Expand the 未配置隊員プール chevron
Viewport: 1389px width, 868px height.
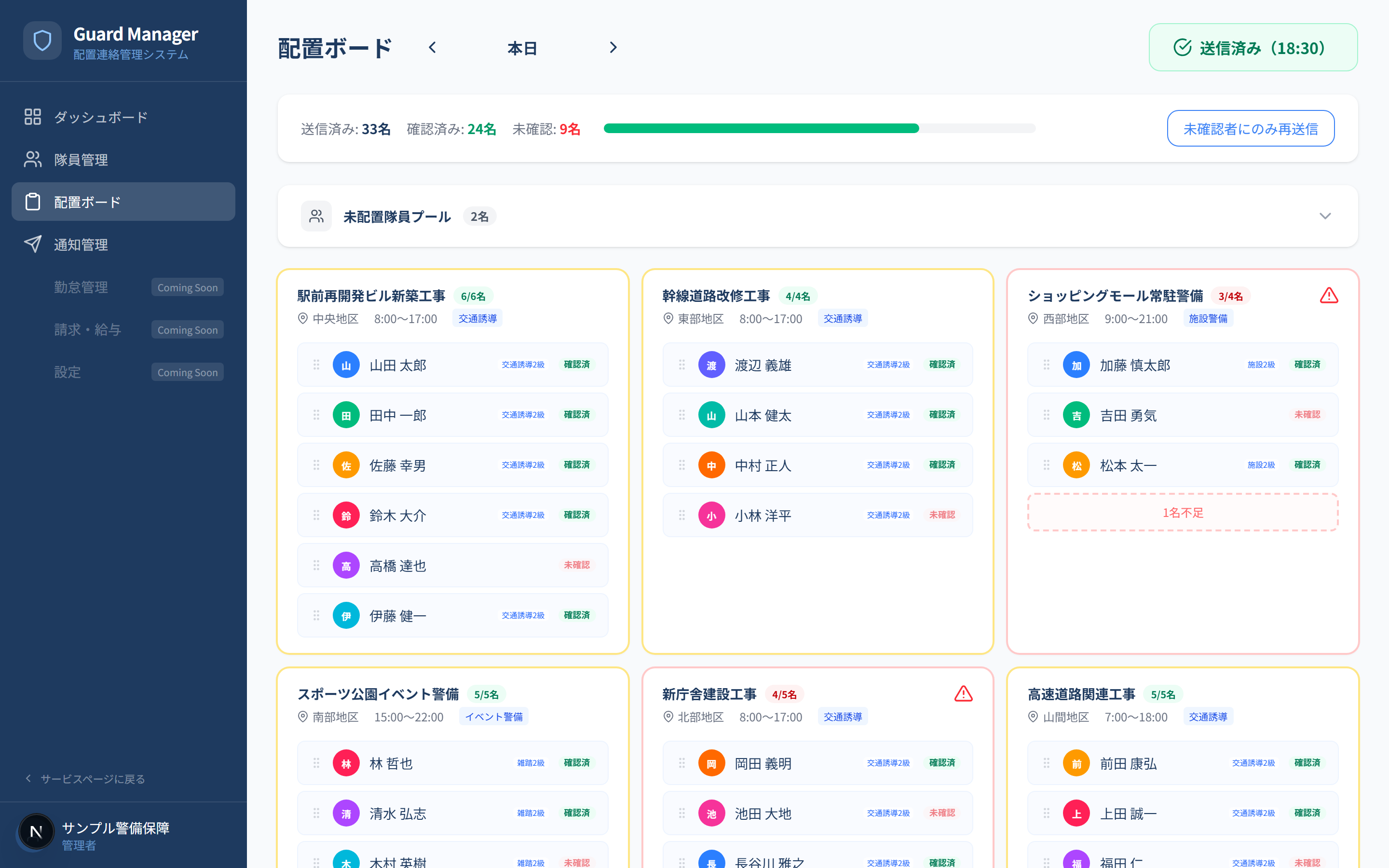point(1325,217)
